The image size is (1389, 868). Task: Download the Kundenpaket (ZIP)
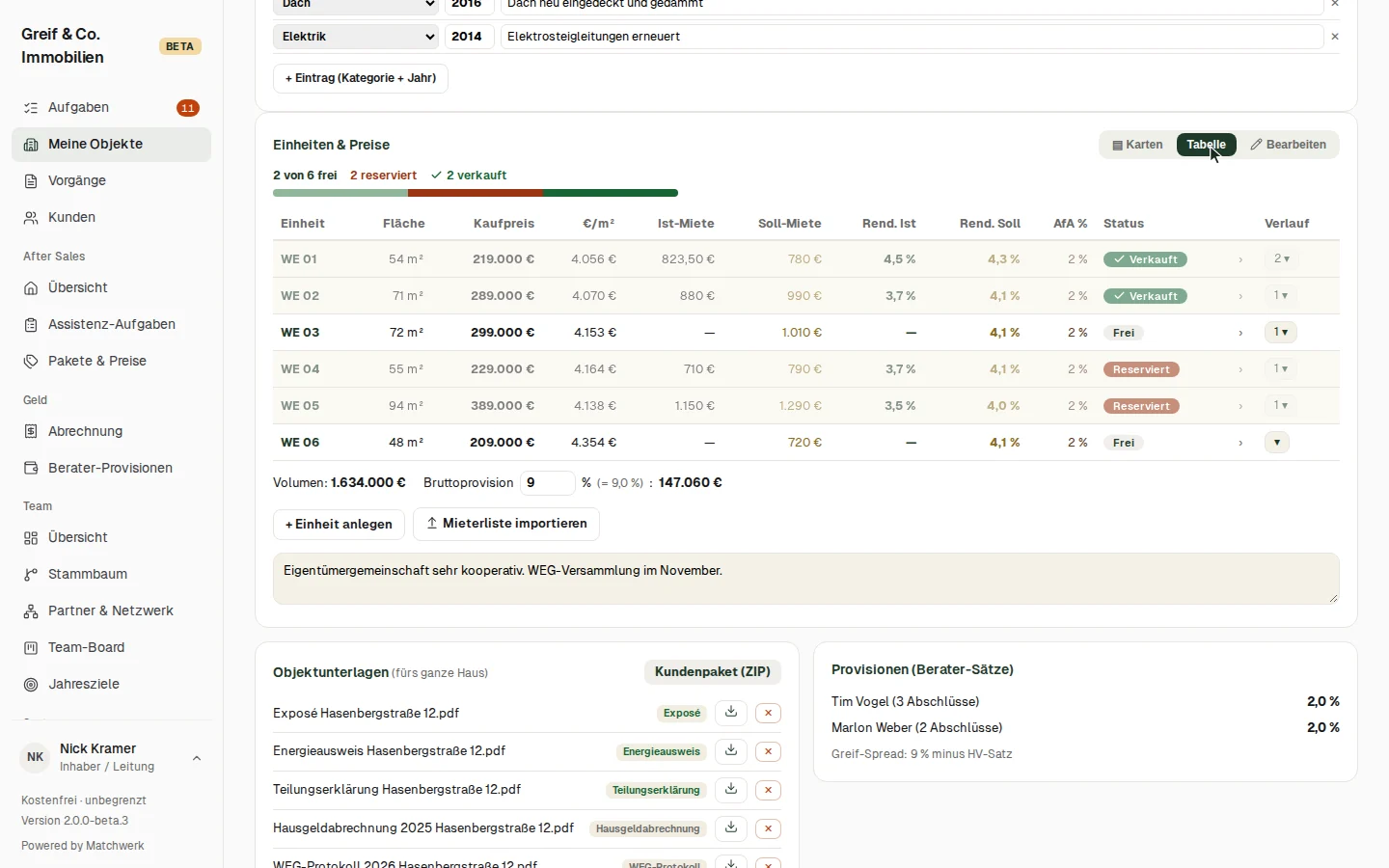coord(713,672)
